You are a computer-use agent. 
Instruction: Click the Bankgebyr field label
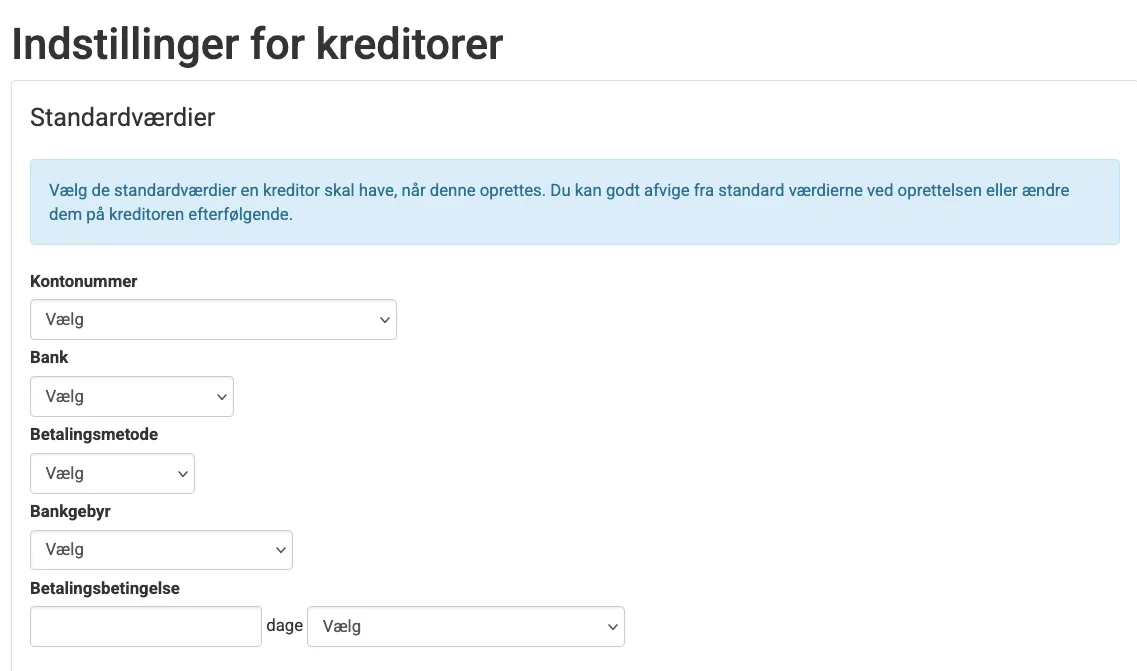point(70,511)
